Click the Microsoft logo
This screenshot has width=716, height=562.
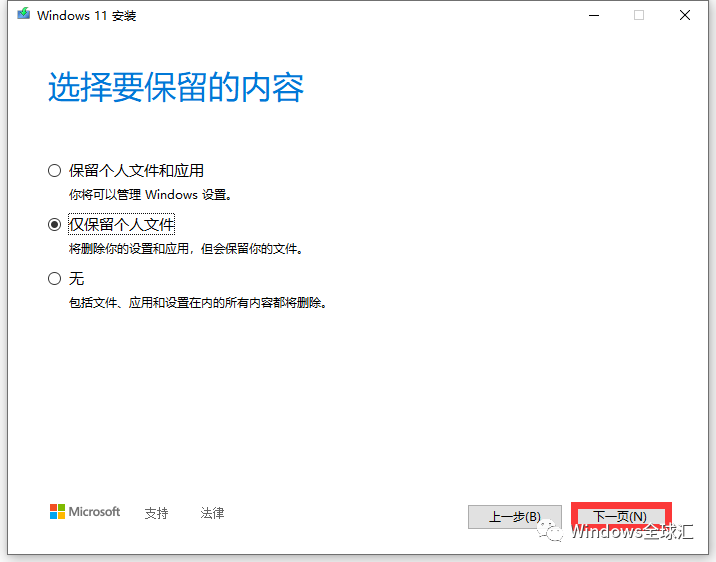pos(85,512)
